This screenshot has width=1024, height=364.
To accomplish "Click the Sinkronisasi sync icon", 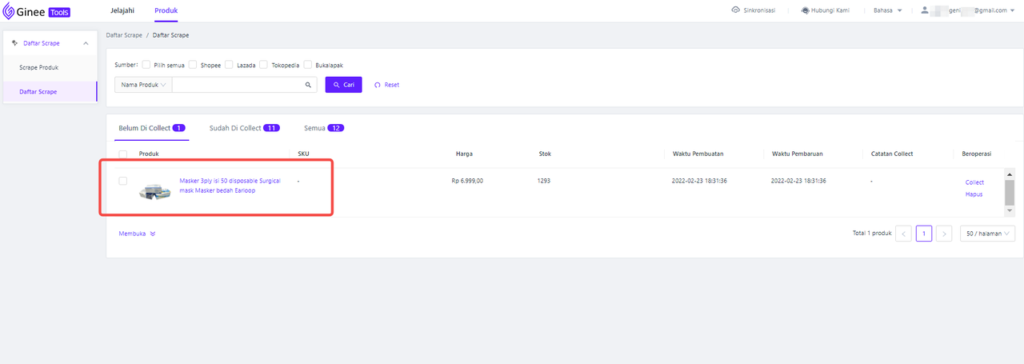I will pyautogui.click(x=735, y=10).
